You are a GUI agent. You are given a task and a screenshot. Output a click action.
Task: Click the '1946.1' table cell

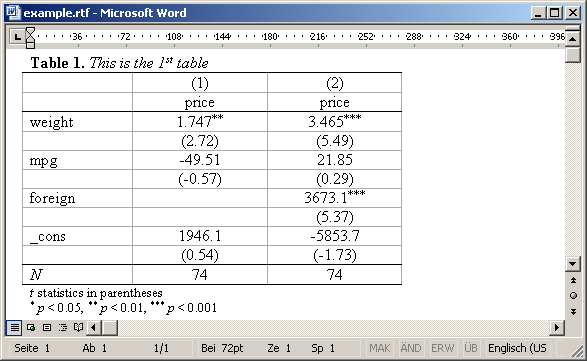[200, 236]
